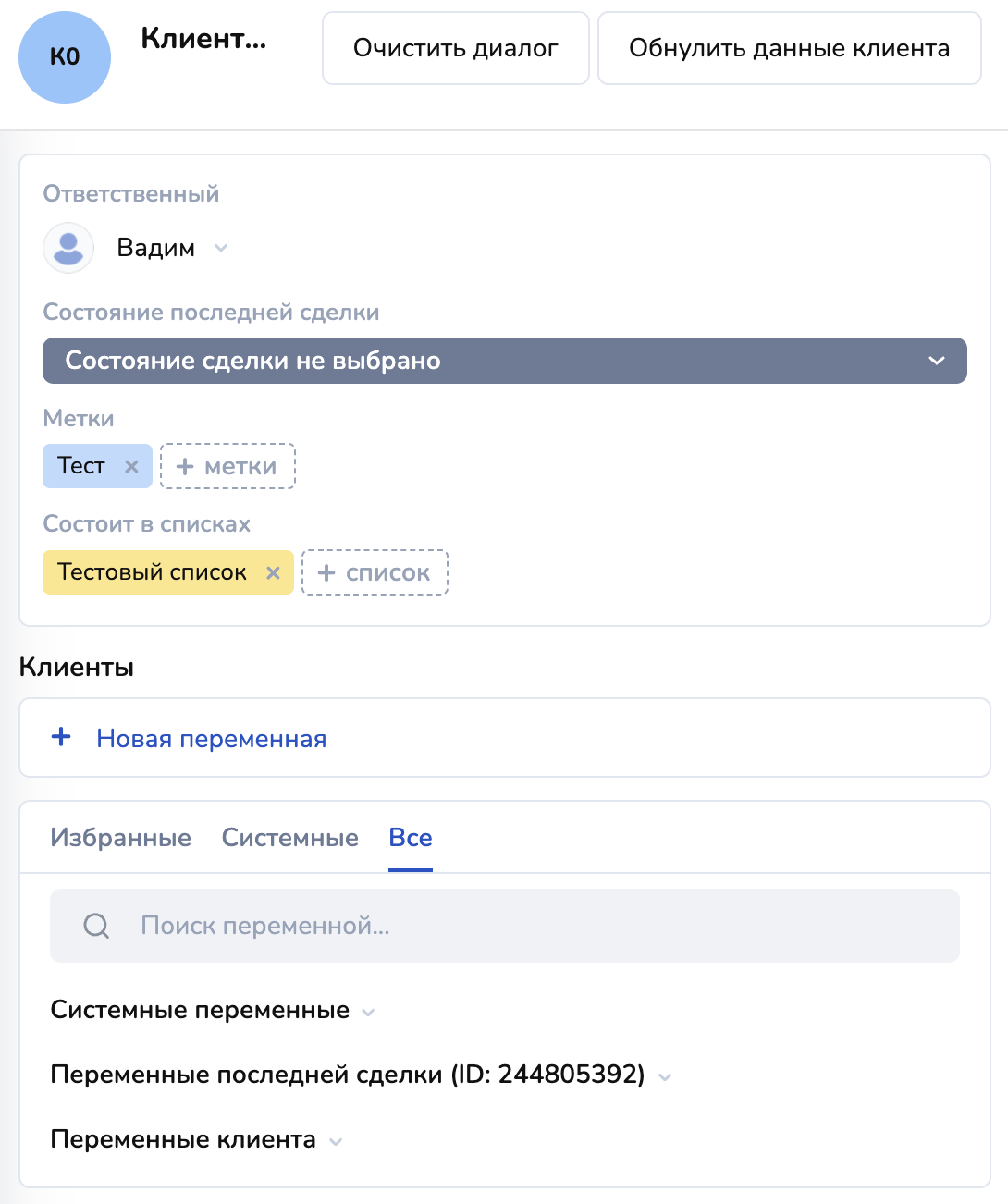This screenshot has height=1204, width=1008.
Task: Click the K0 client avatar circle
Action: (65, 57)
